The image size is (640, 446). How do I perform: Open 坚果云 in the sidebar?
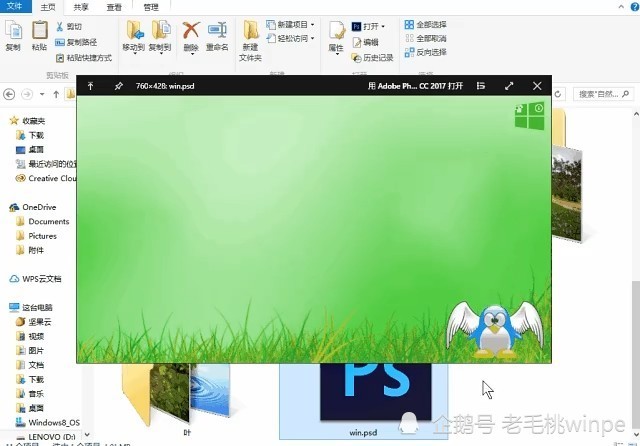pos(34,322)
